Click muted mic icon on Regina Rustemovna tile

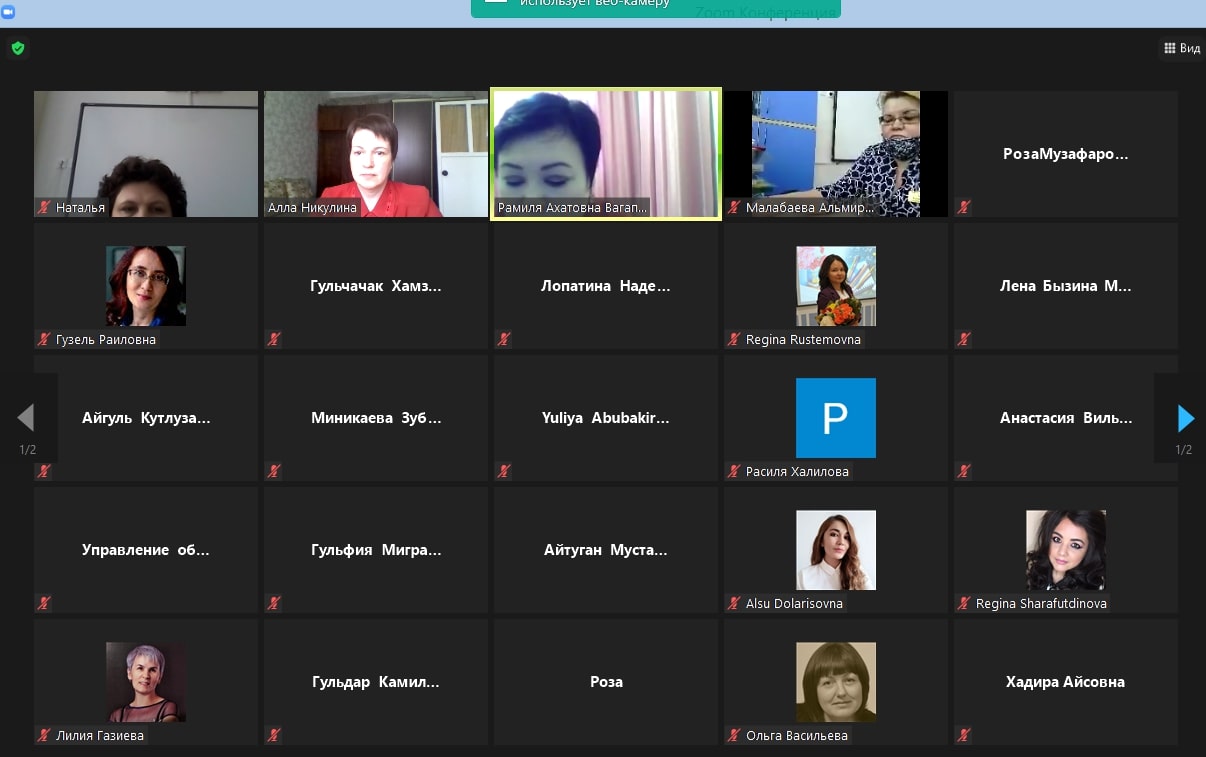(734, 340)
